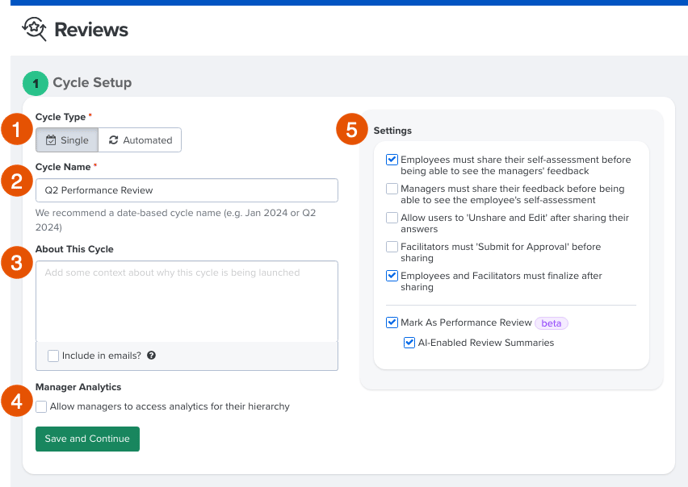Uncheck Employees and Facilitators must finalize

tap(392, 276)
